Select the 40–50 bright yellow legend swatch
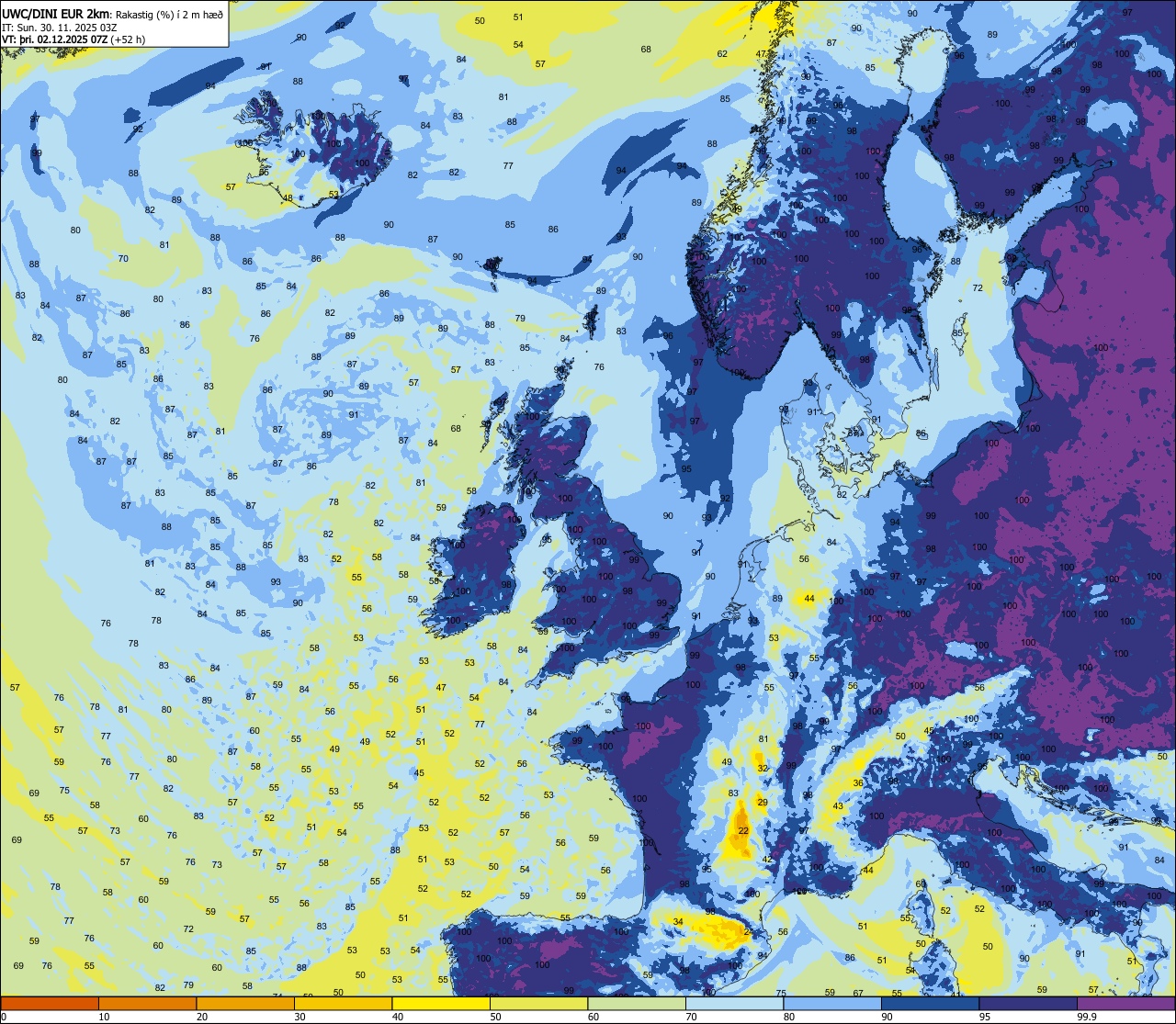The height and width of the screenshot is (1024, 1176). [x=440, y=1003]
